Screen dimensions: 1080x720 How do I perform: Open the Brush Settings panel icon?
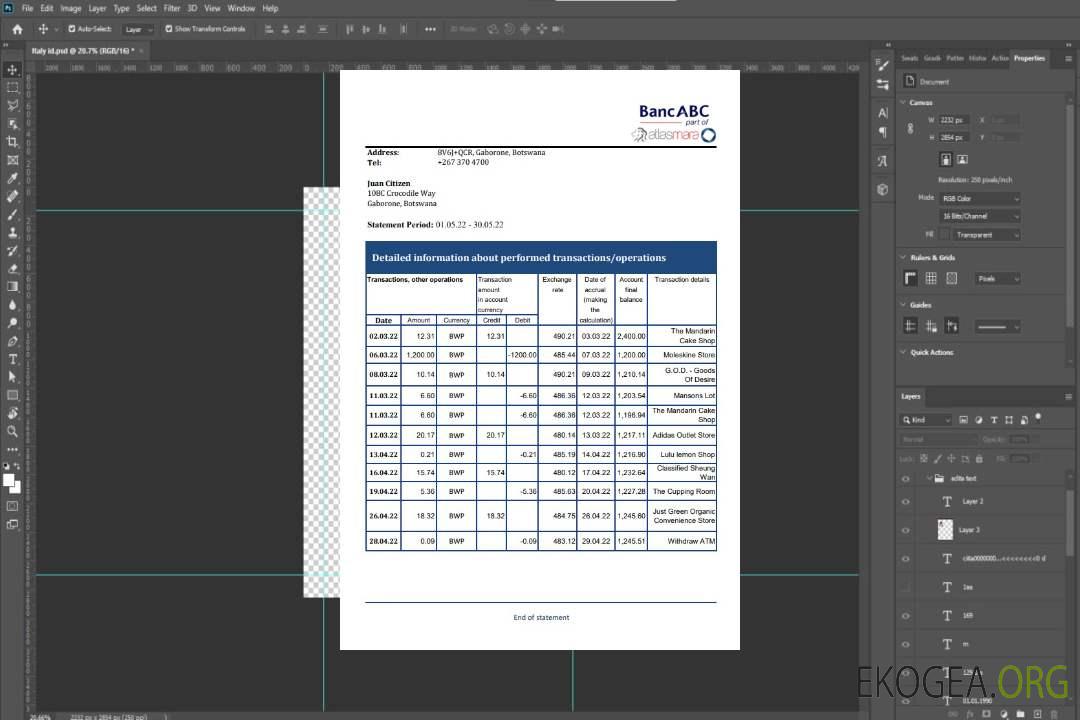tap(883, 65)
